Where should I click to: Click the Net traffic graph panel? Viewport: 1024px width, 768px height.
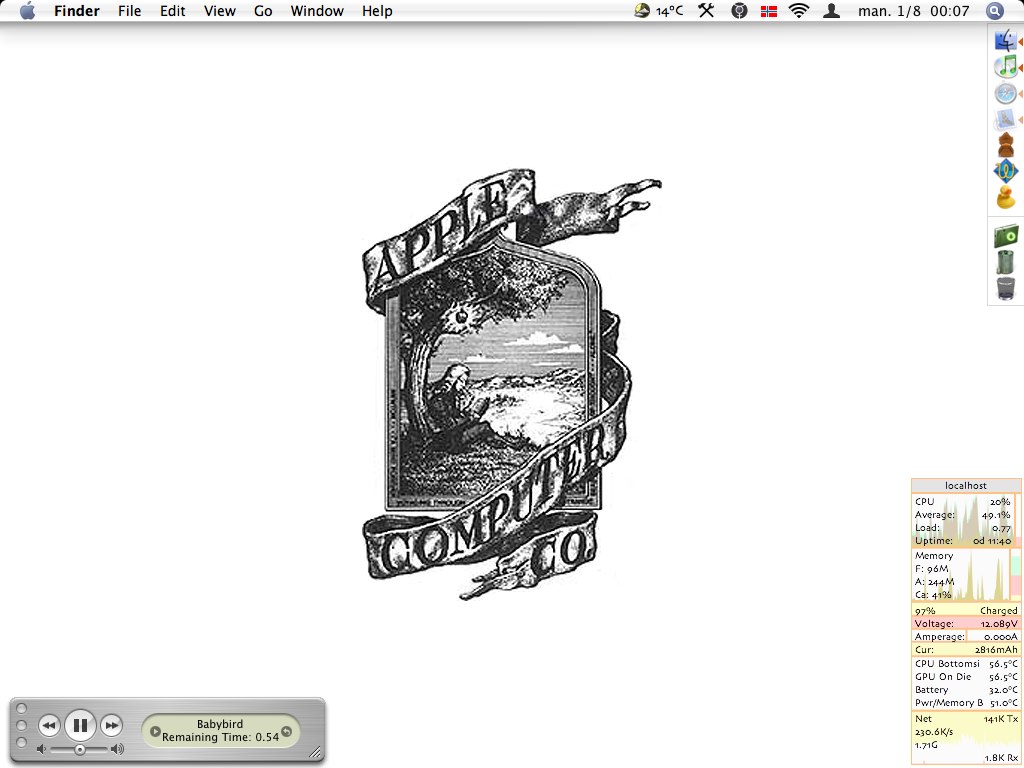(x=966, y=739)
